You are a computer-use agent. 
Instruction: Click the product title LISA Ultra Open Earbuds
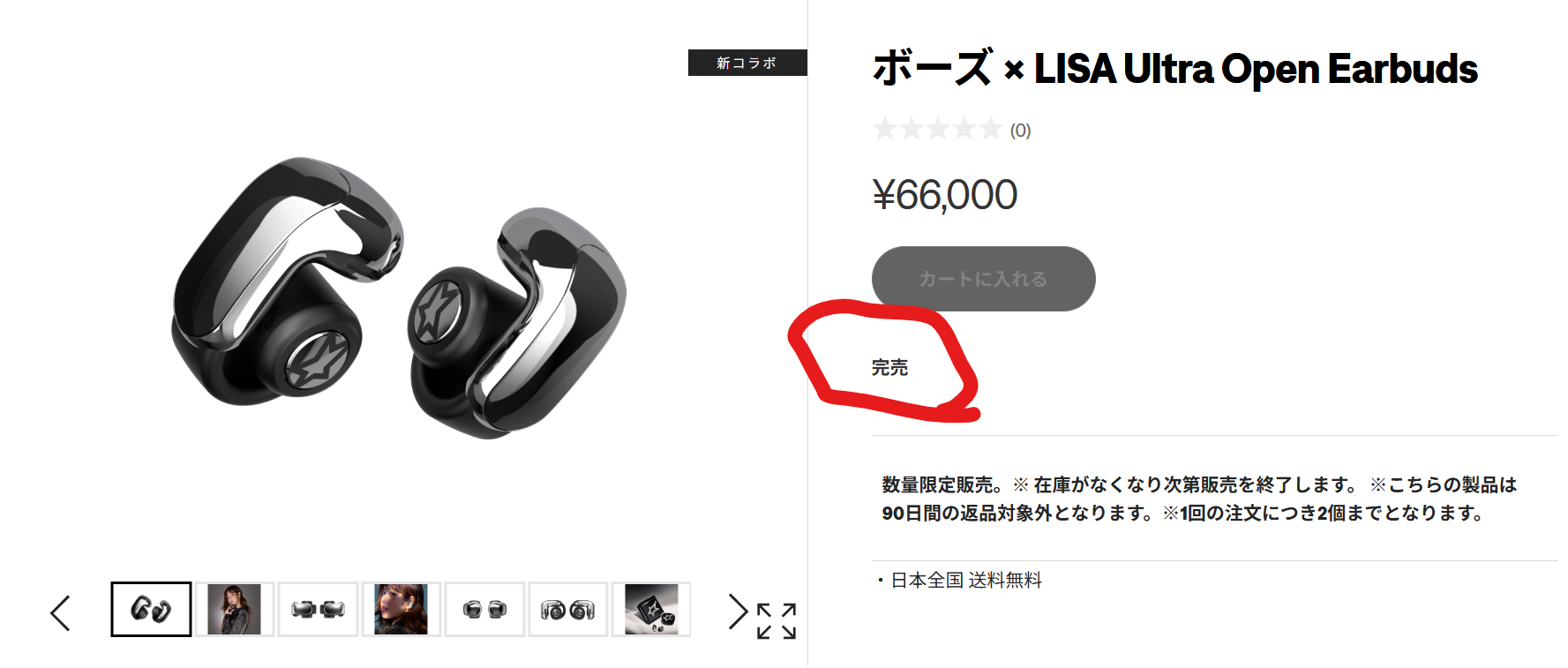[x=1174, y=69]
